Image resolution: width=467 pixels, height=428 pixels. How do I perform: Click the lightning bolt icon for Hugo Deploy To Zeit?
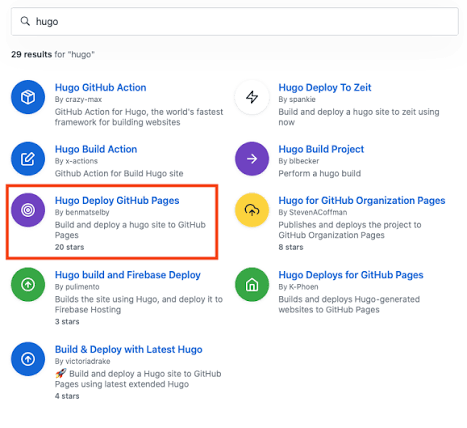252,97
